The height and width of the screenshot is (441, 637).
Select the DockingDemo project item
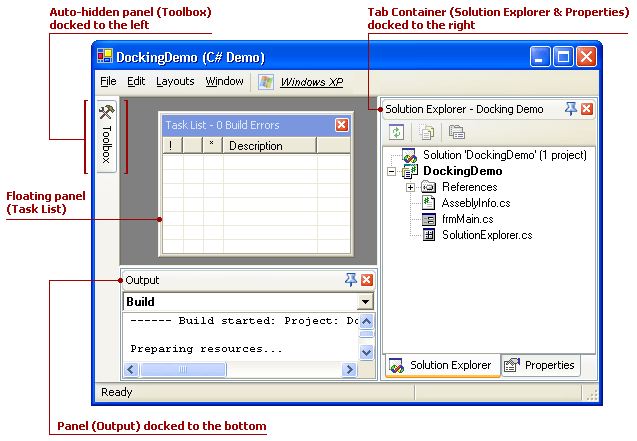[462, 171]
